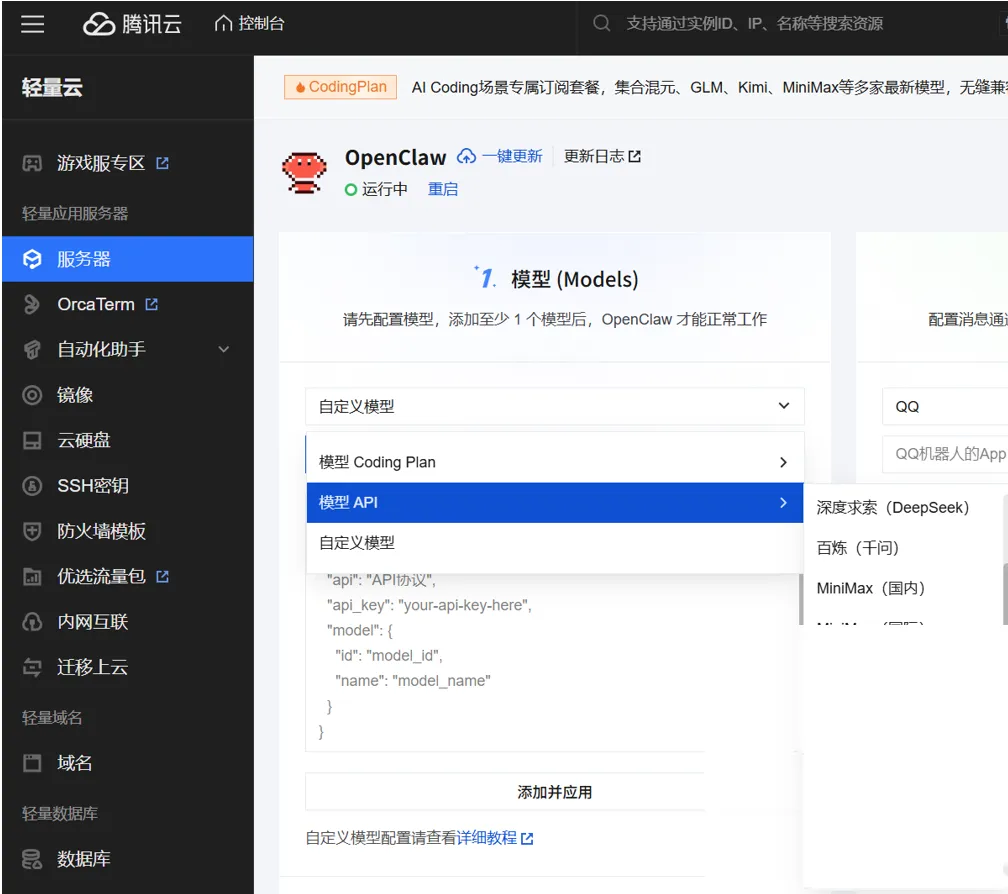Click external link icon beside 游戏服专区
1008x894 pixels.
click(163, 163)
